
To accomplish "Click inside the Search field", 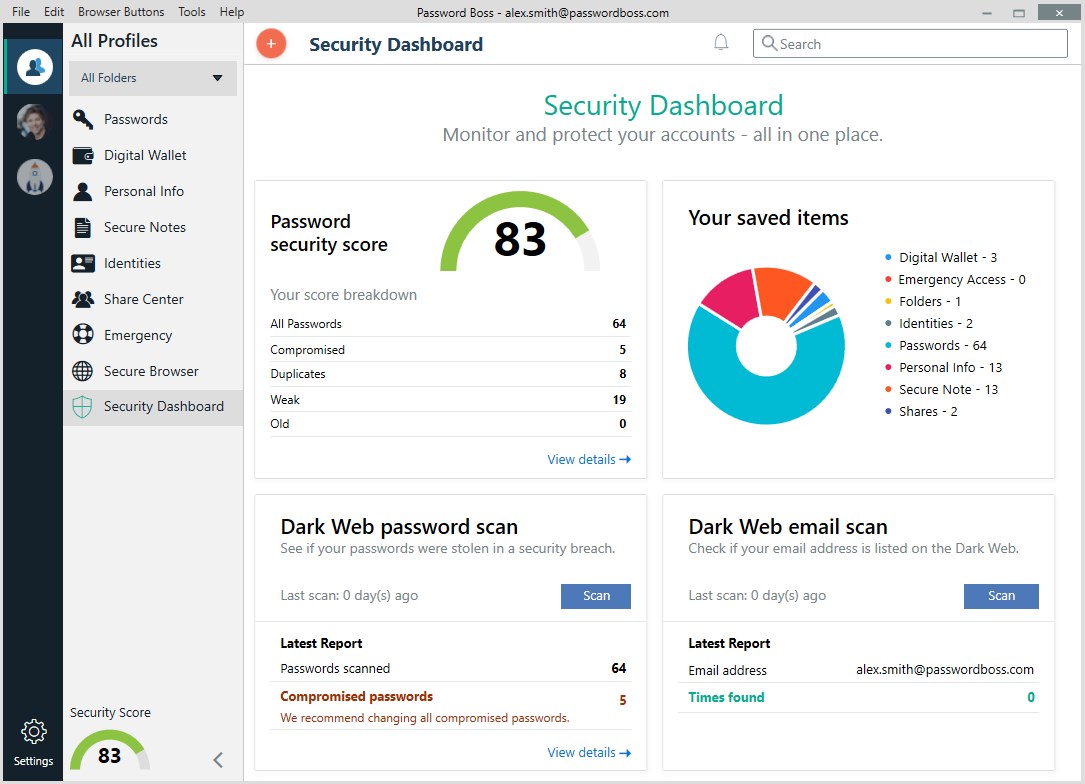I will tap(910, 44).
